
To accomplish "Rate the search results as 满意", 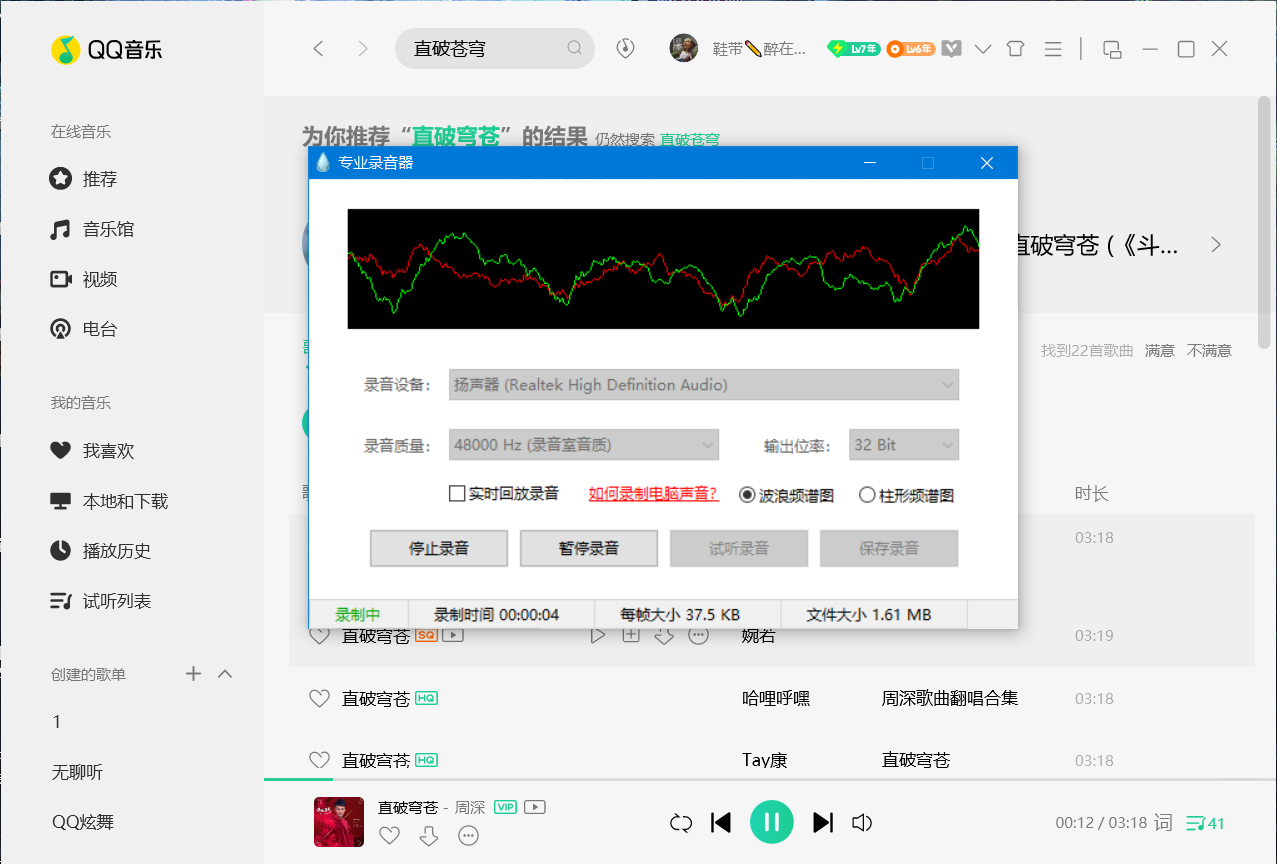I will click(1160, 351).
